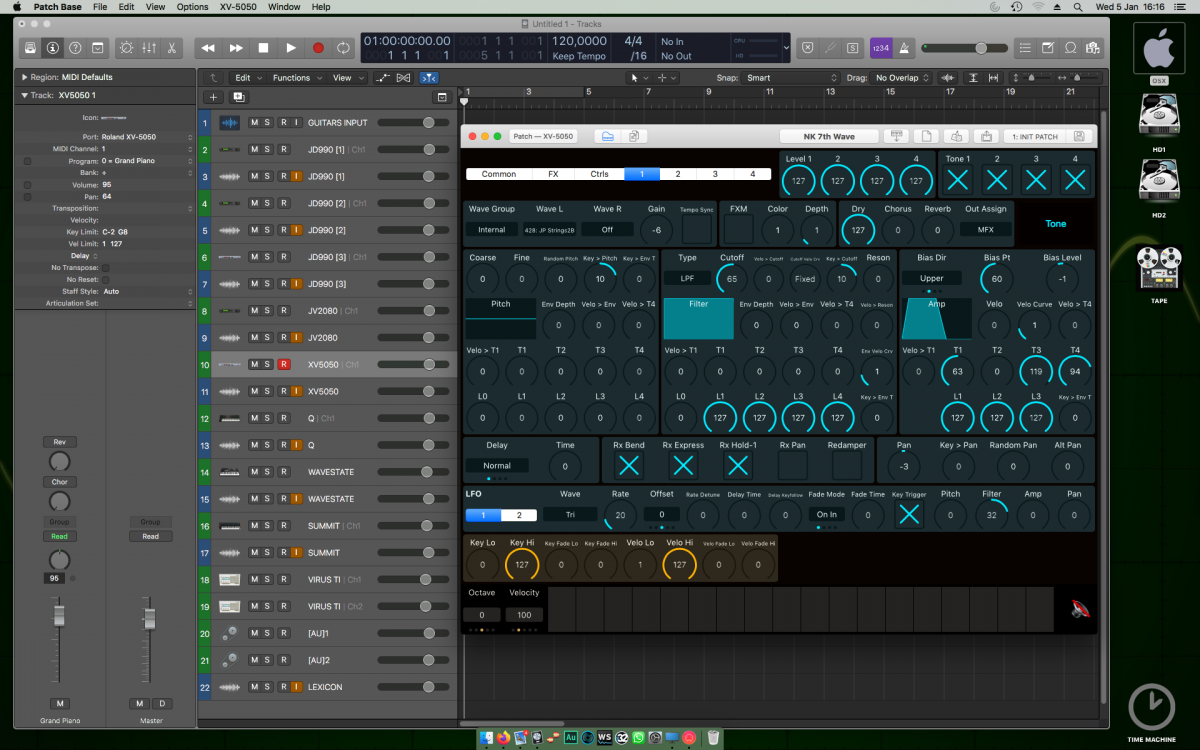Viewport: 1200px width, 750px height.
Task: Open the Snap Smart dropdown
Action: coord(792,78)
